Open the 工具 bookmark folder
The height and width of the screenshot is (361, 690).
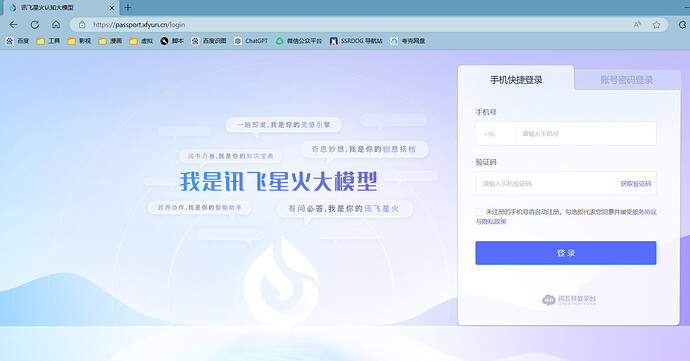point(48,41)
